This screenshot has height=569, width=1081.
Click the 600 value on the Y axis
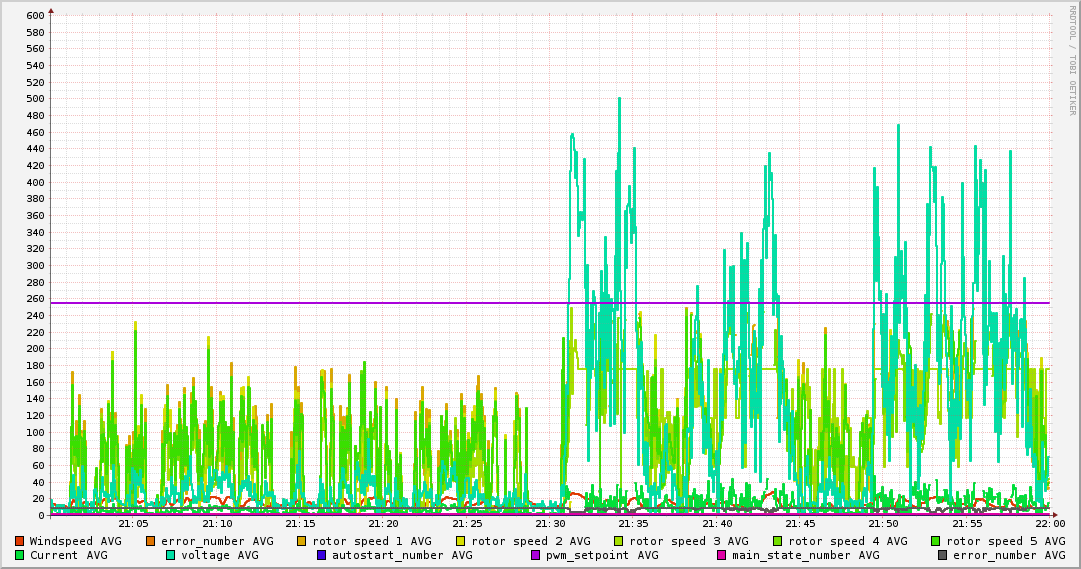tap(35, 15)
